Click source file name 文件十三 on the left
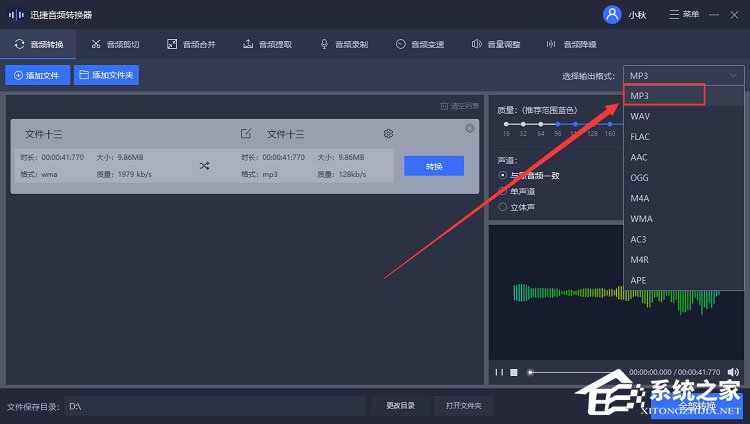This screenshot has height=424, width=750. [x=44, y=134]
